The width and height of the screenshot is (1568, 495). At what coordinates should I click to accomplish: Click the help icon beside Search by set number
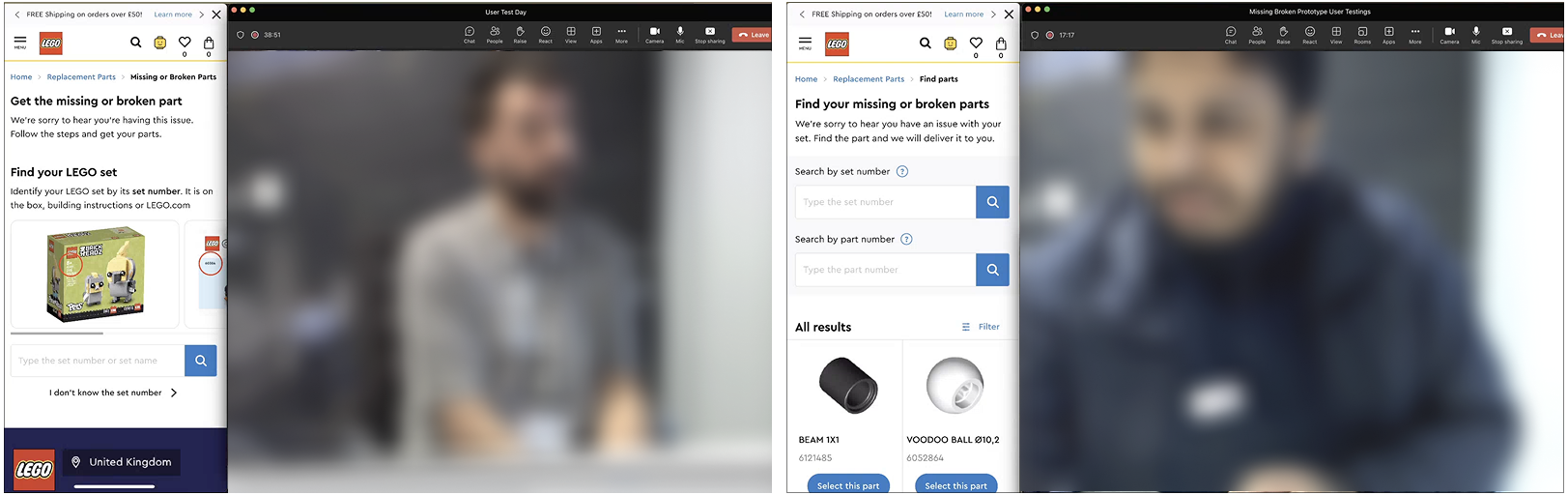click(902, 172)
